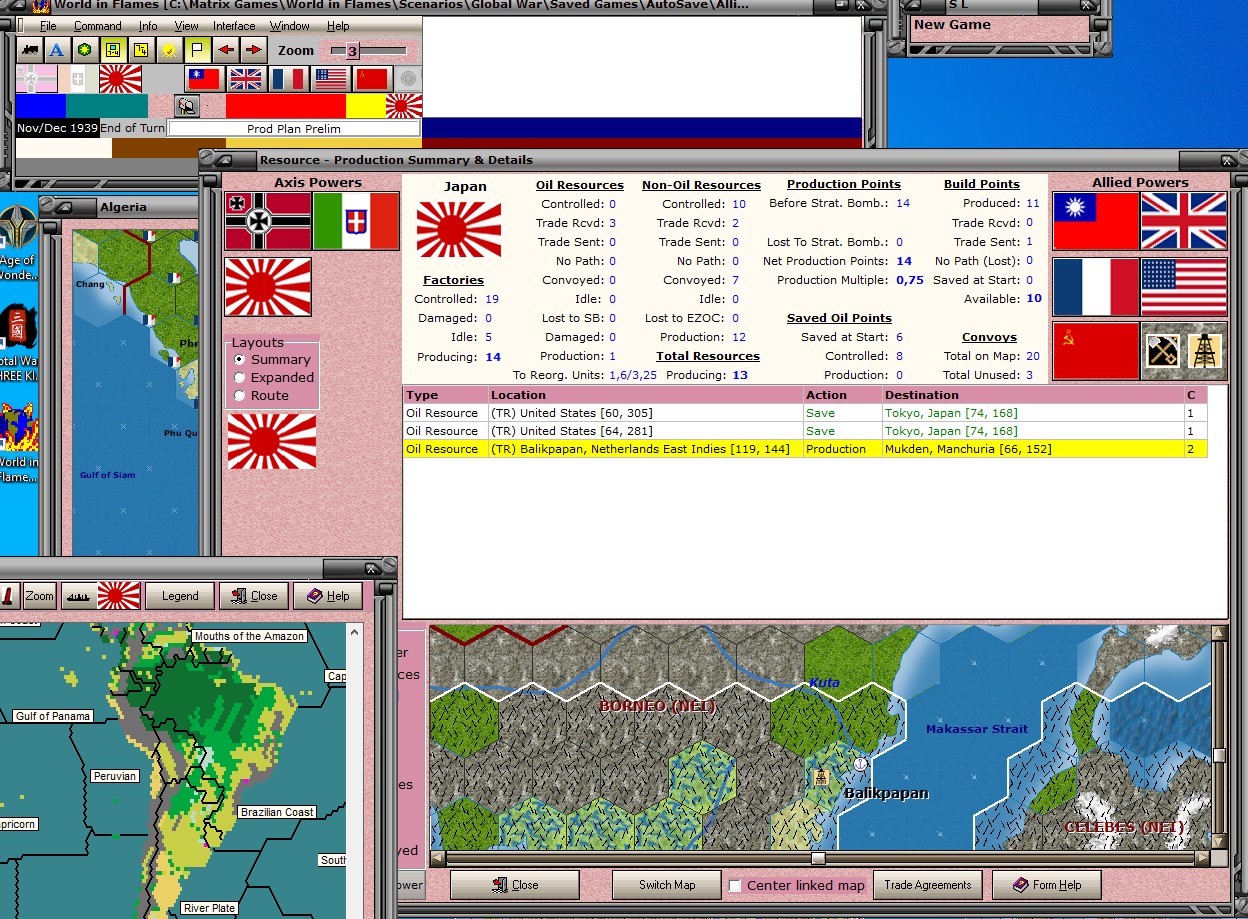The height and width of the screenshot is (919, 1248).
Task: Click the Prod Plan Prelim phase field
Action: coord(294,129)
